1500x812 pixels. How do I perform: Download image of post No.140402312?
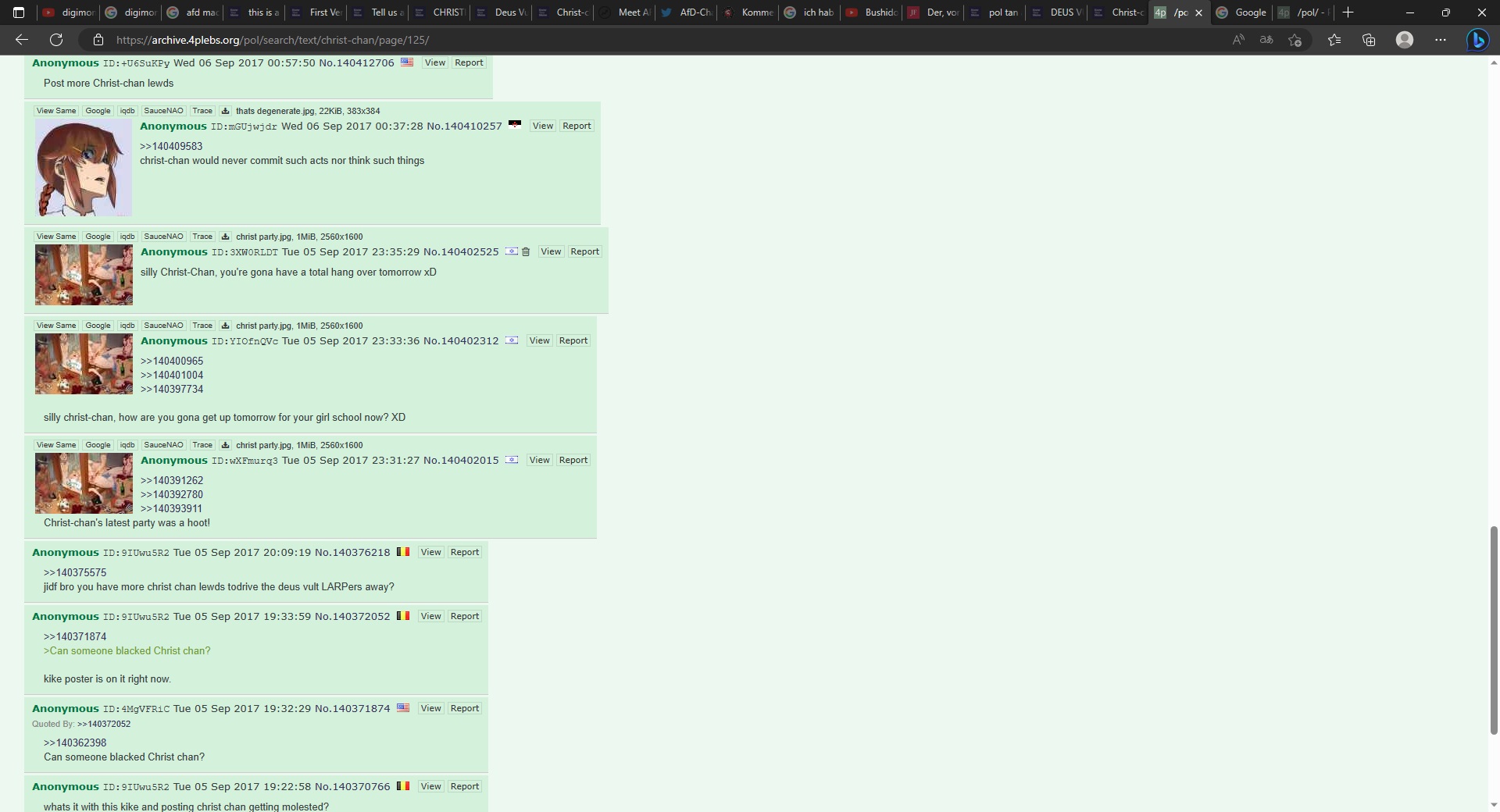point(225,326)
